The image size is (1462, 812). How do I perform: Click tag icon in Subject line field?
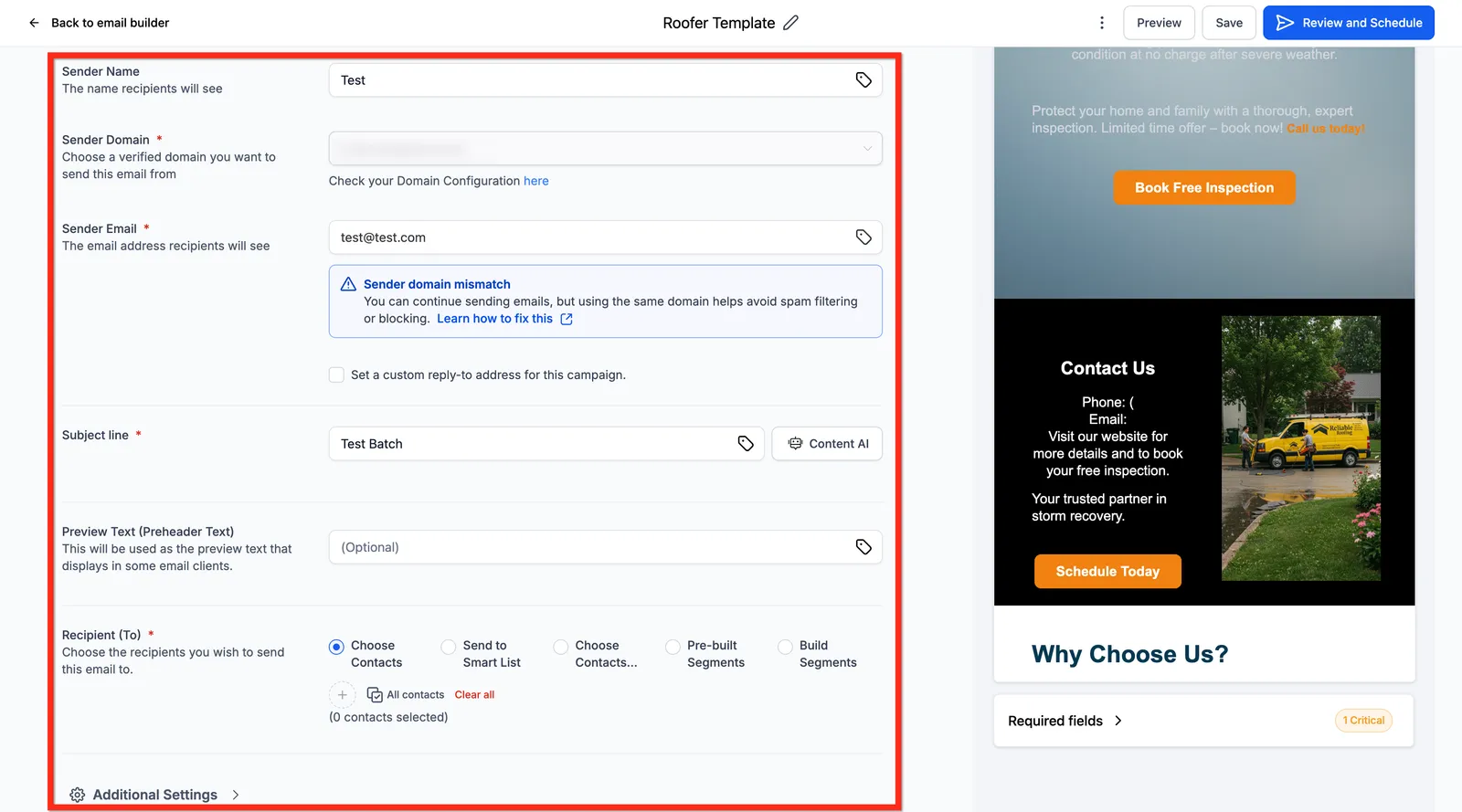click(x=746, y=444)
